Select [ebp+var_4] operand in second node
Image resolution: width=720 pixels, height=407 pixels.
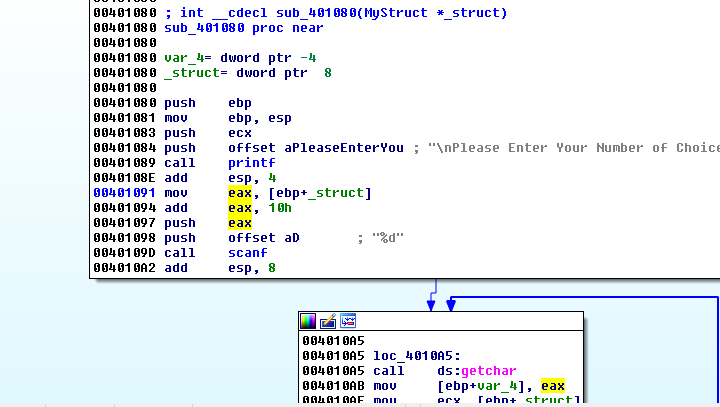[480, 385]
